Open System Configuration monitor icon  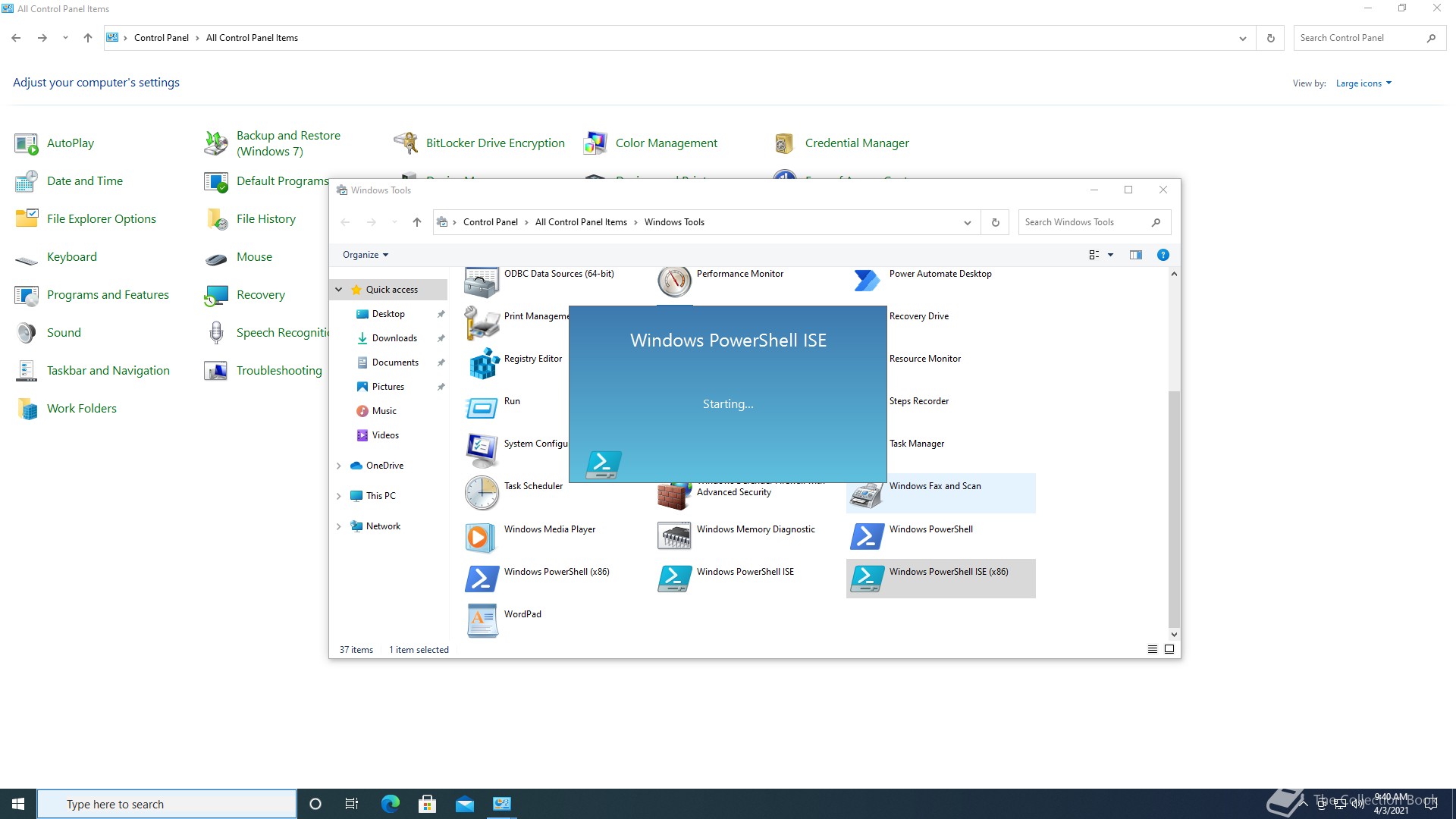tap(482, 450)
